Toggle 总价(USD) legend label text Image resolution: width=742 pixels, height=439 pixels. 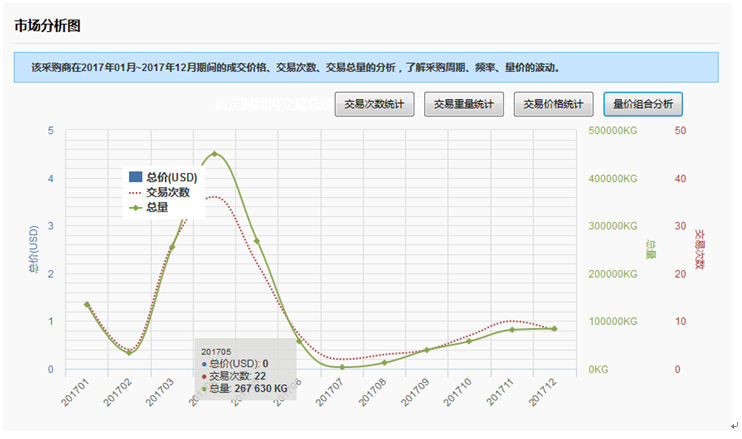coord(172,177)
